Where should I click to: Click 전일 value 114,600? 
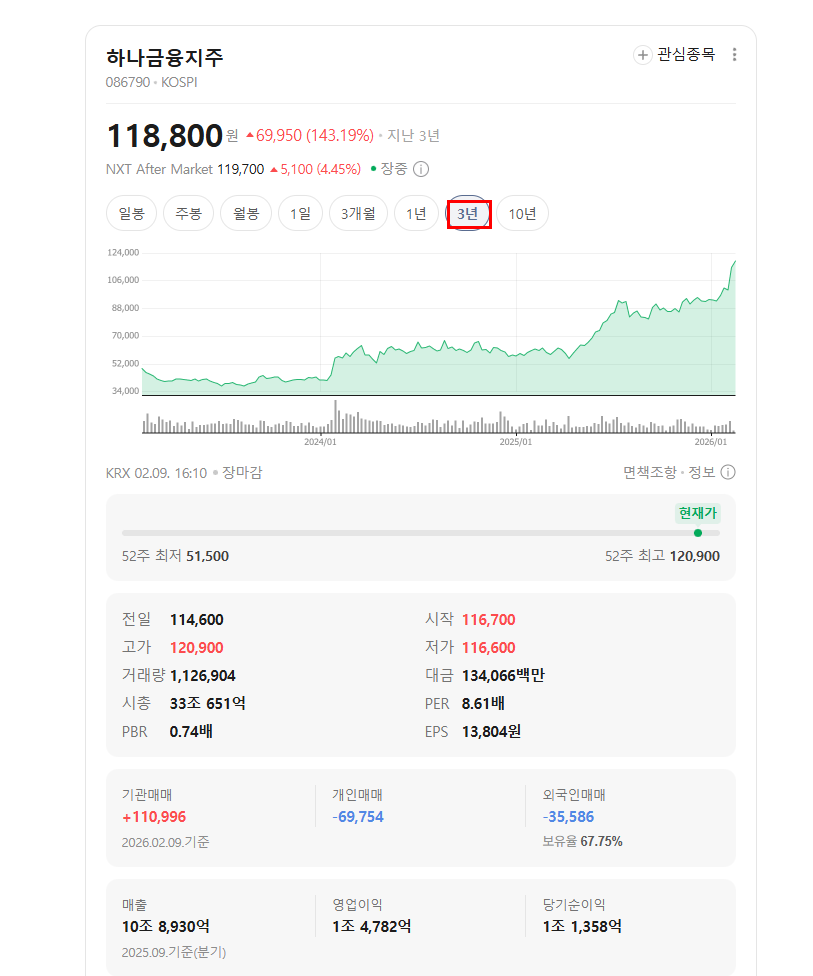[x=197, y=620]
